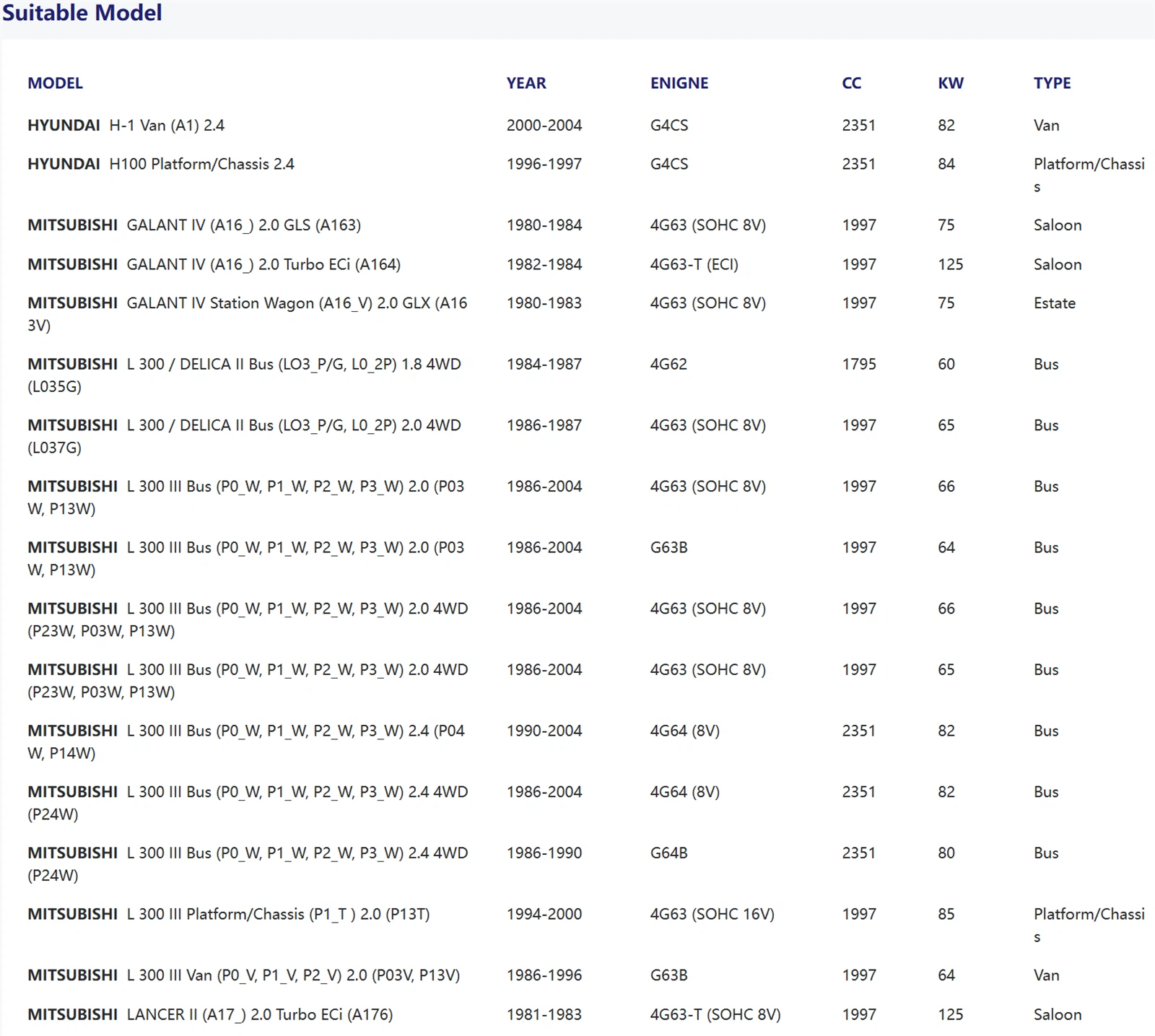Select LANCER II 2.0 Turbo ECi (A176) model
Image resolution: width=1155 pixels, height=1036 pixels.
210,1014
